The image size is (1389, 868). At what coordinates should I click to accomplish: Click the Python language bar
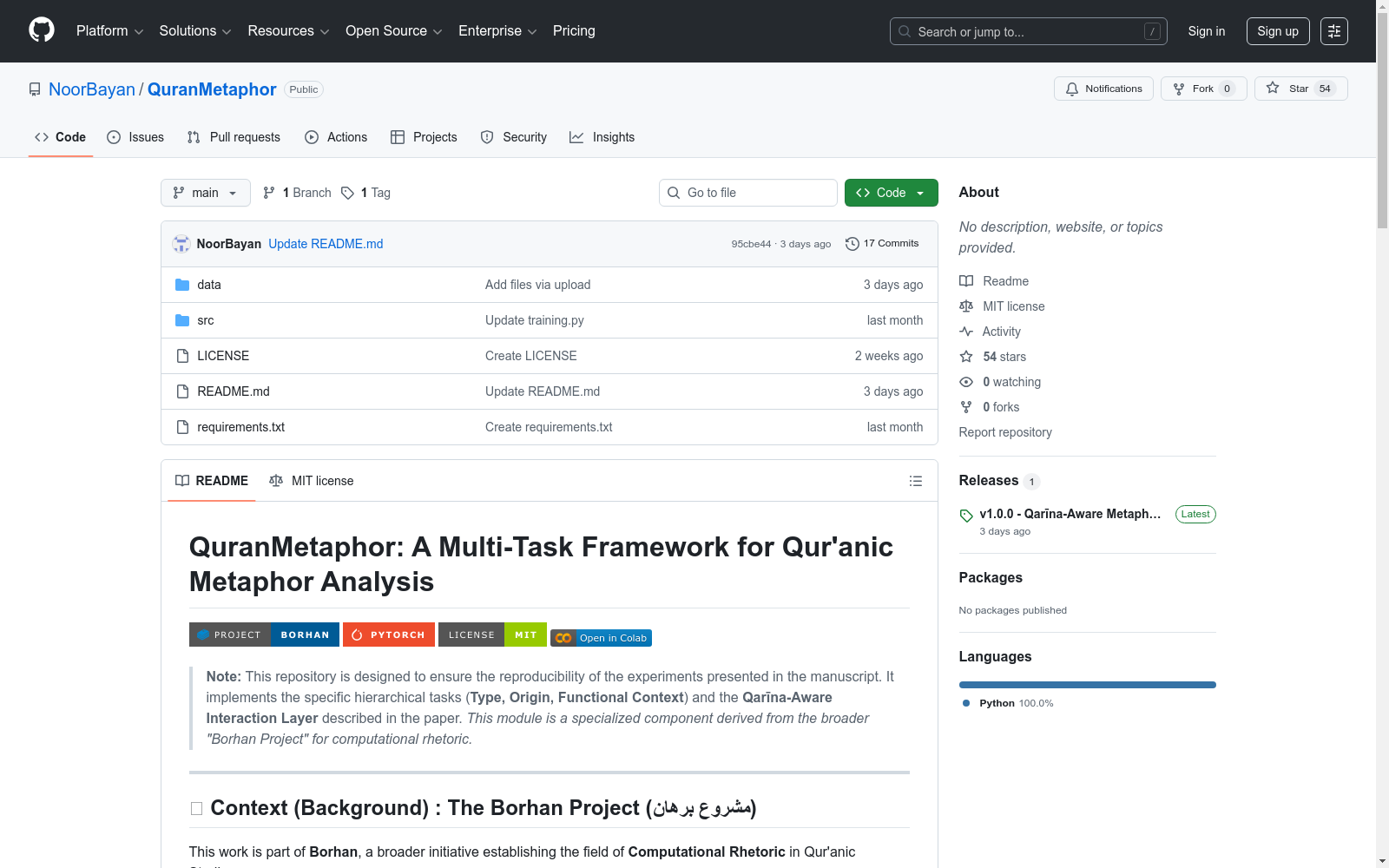(1088, 685)
